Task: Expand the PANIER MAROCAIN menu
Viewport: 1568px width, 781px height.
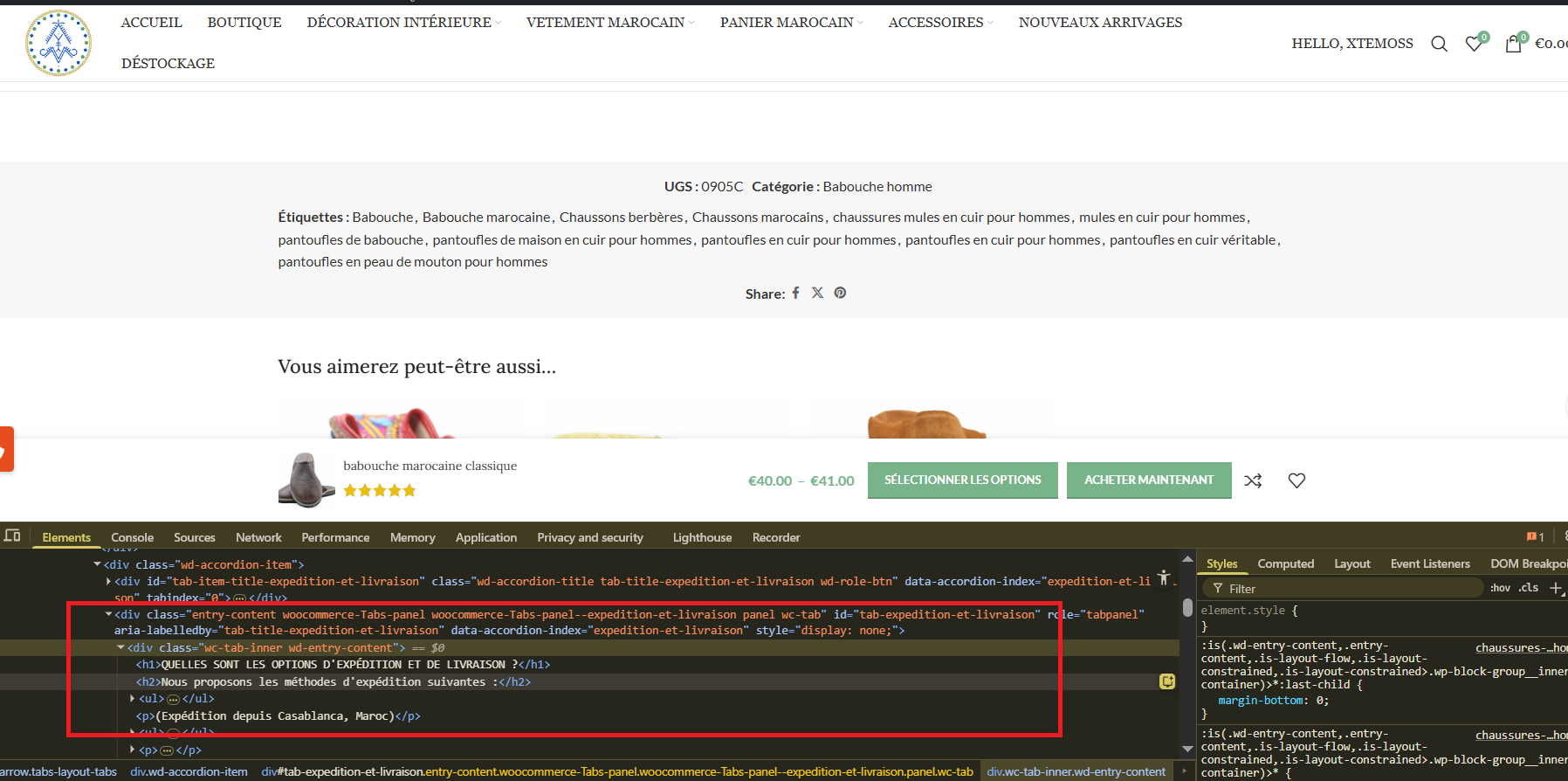Action: (792, 22)
